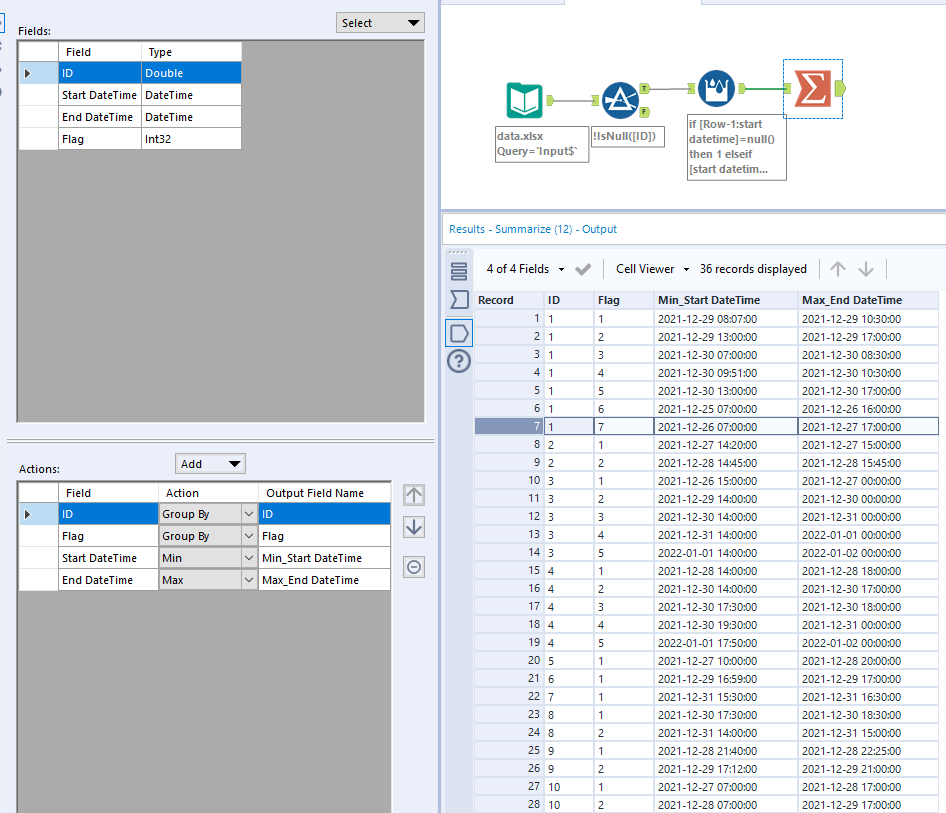
Task: Select Flag field row in Fields list
Action: click(x=130, y=139)
